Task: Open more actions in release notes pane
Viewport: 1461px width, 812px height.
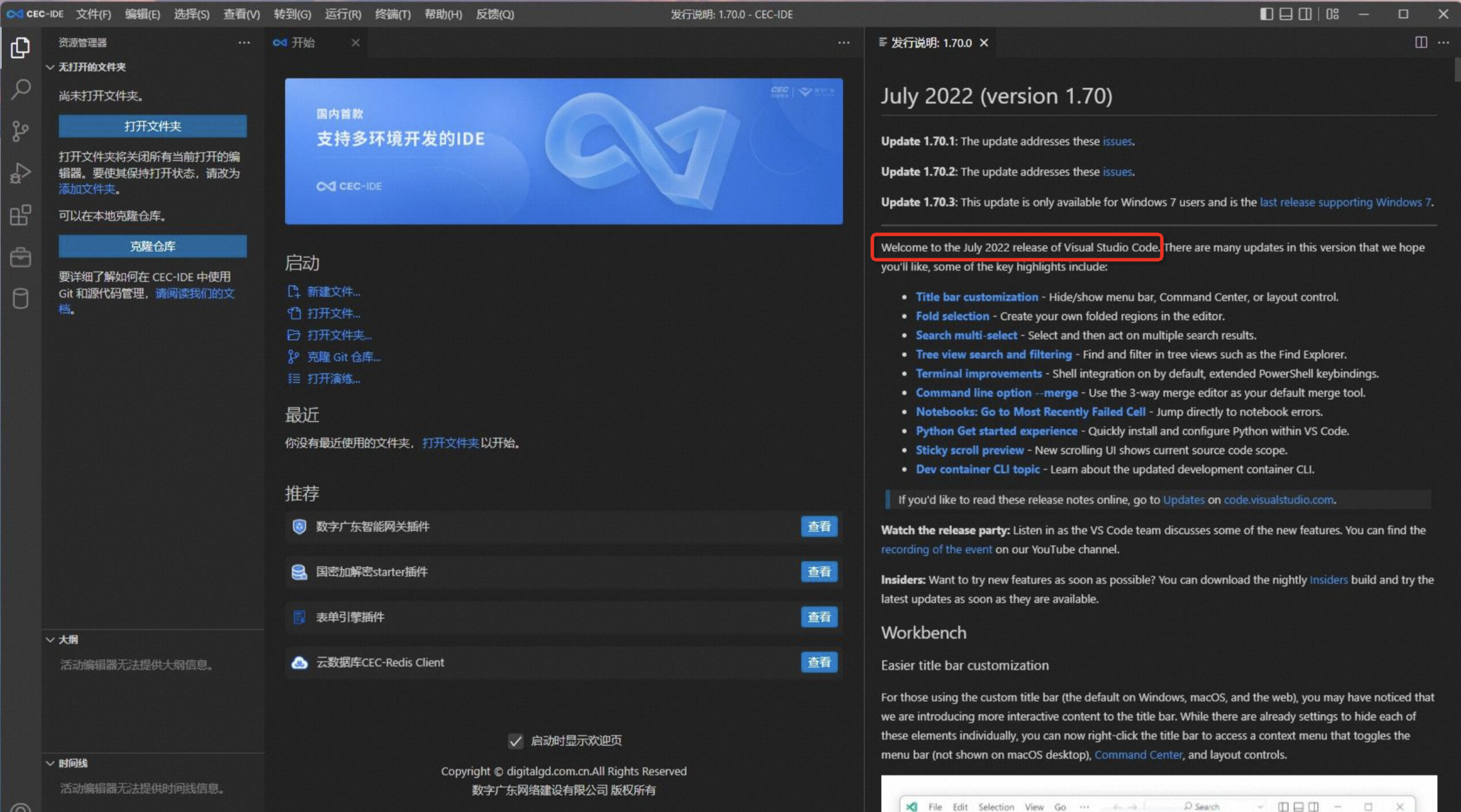Action: click(x=1444, y=43)
